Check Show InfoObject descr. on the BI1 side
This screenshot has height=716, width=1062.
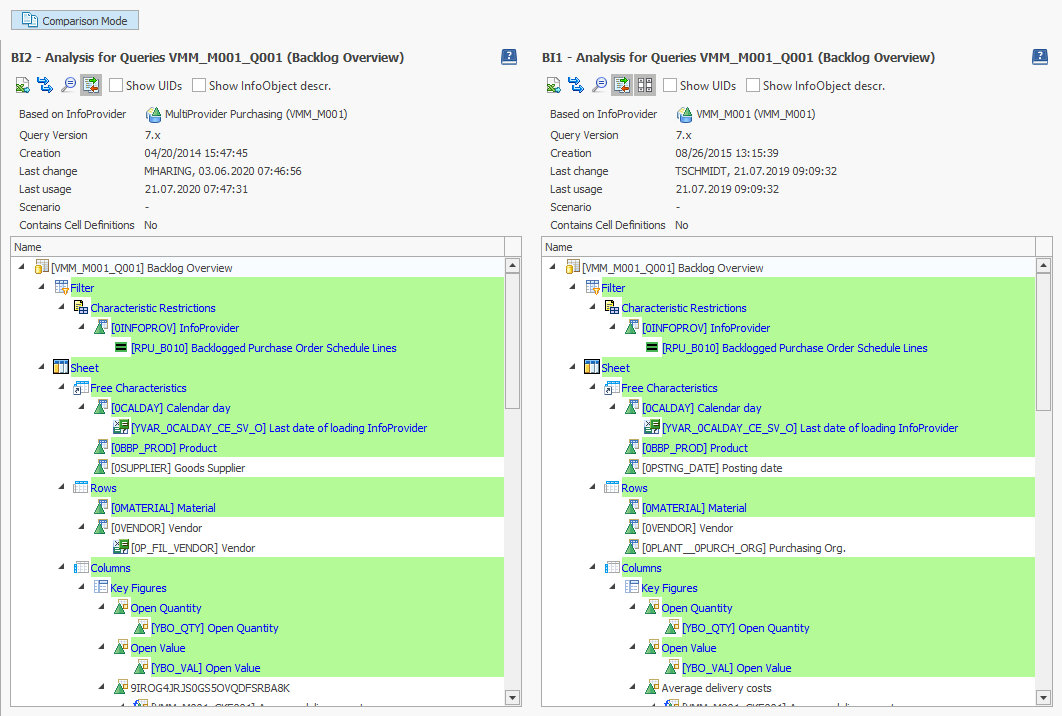coord(752,85)
